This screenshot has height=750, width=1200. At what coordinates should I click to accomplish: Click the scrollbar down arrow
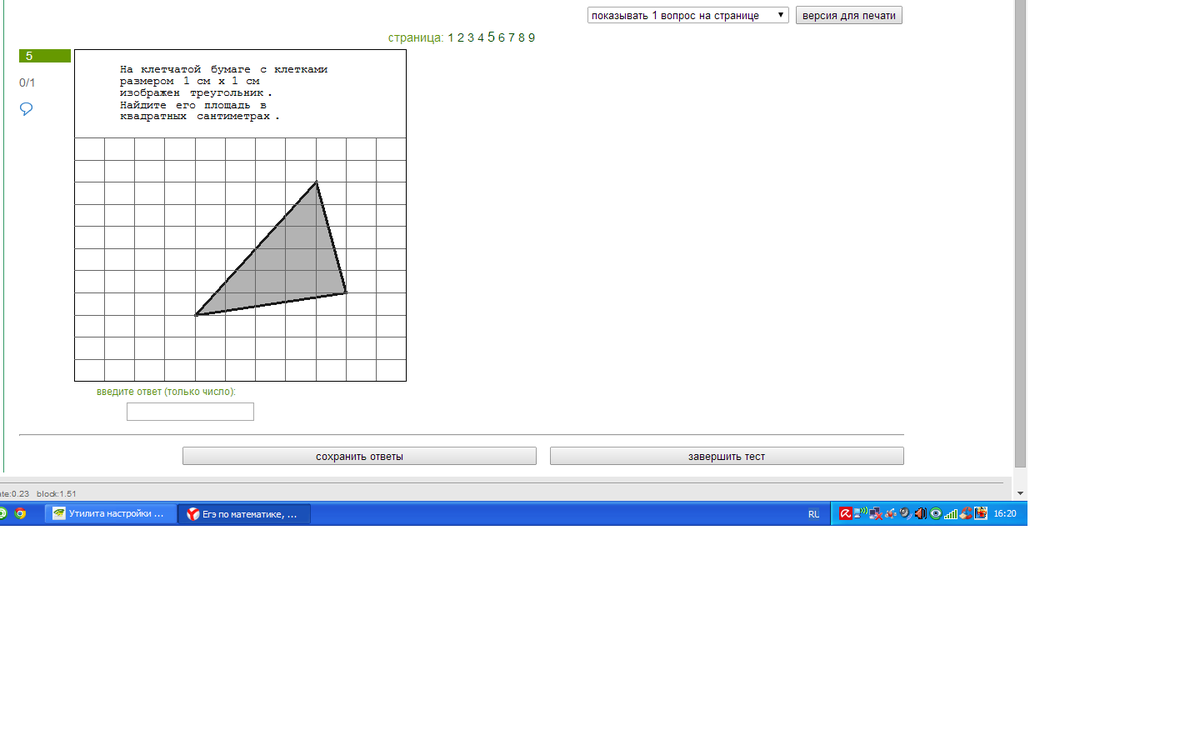click(x=1020, y=493)
